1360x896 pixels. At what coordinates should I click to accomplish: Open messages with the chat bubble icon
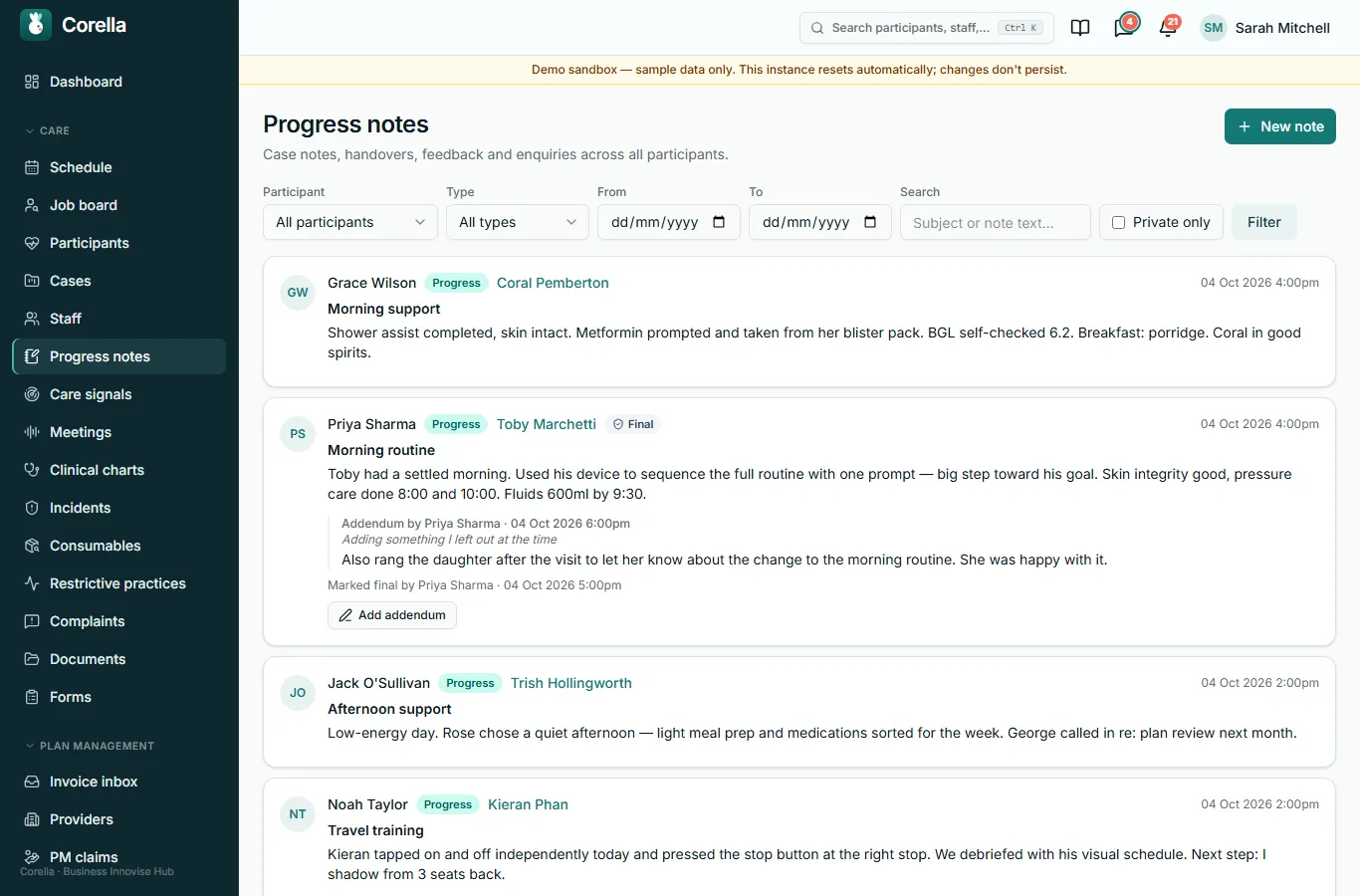tap(1124, 28)
